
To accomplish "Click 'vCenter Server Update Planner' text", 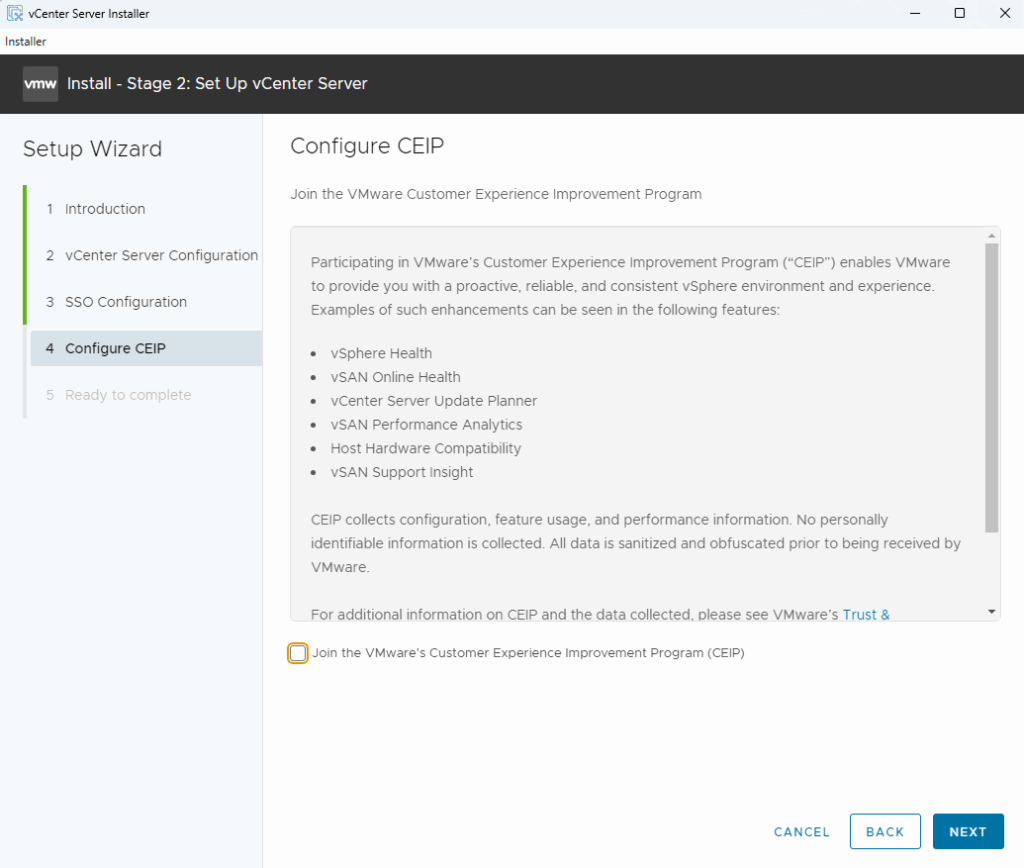I will point(434,401).
